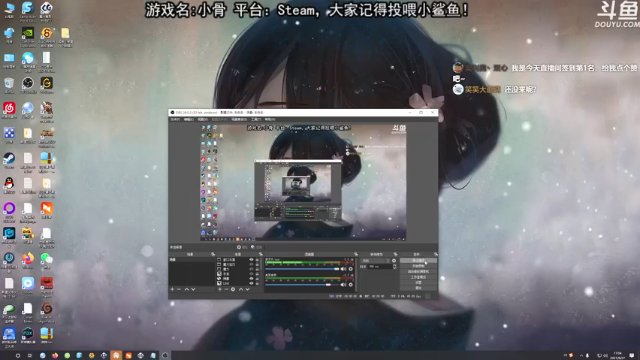This screenshot has height=360, width=640.
Task: Click Settings button in Controls panel
Action: tap(418, 282)
